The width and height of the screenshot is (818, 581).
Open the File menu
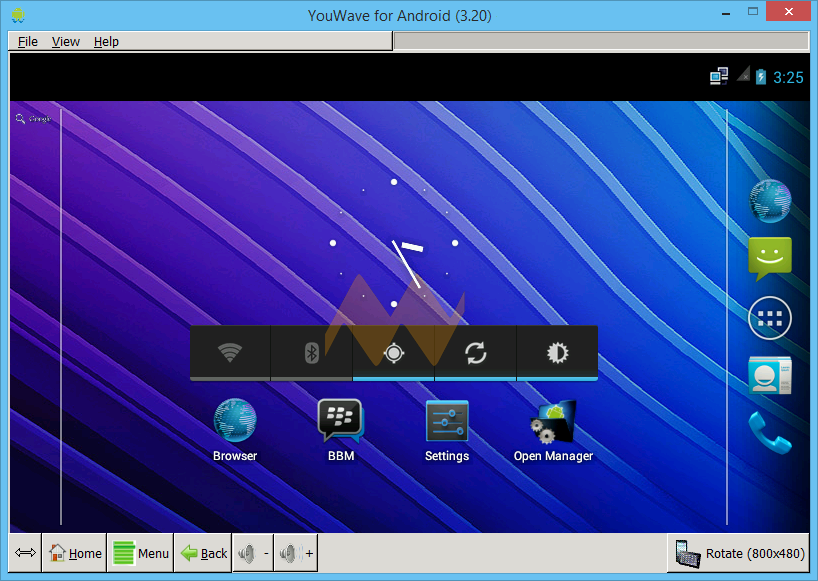click(28, 41)
